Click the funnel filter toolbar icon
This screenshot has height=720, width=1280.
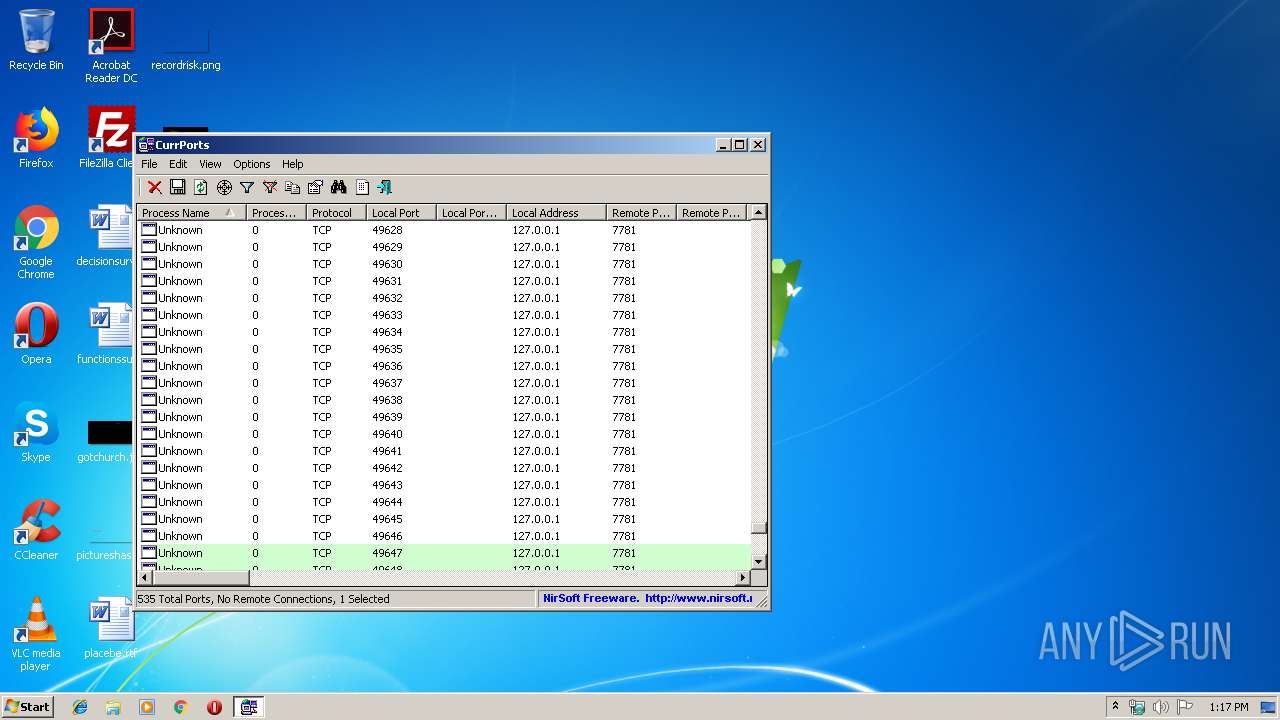(x=247, y=187)
